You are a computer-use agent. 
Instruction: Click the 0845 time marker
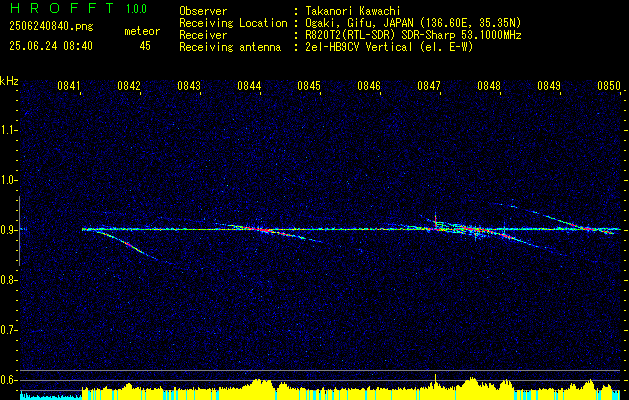click(x=309, y=86)
